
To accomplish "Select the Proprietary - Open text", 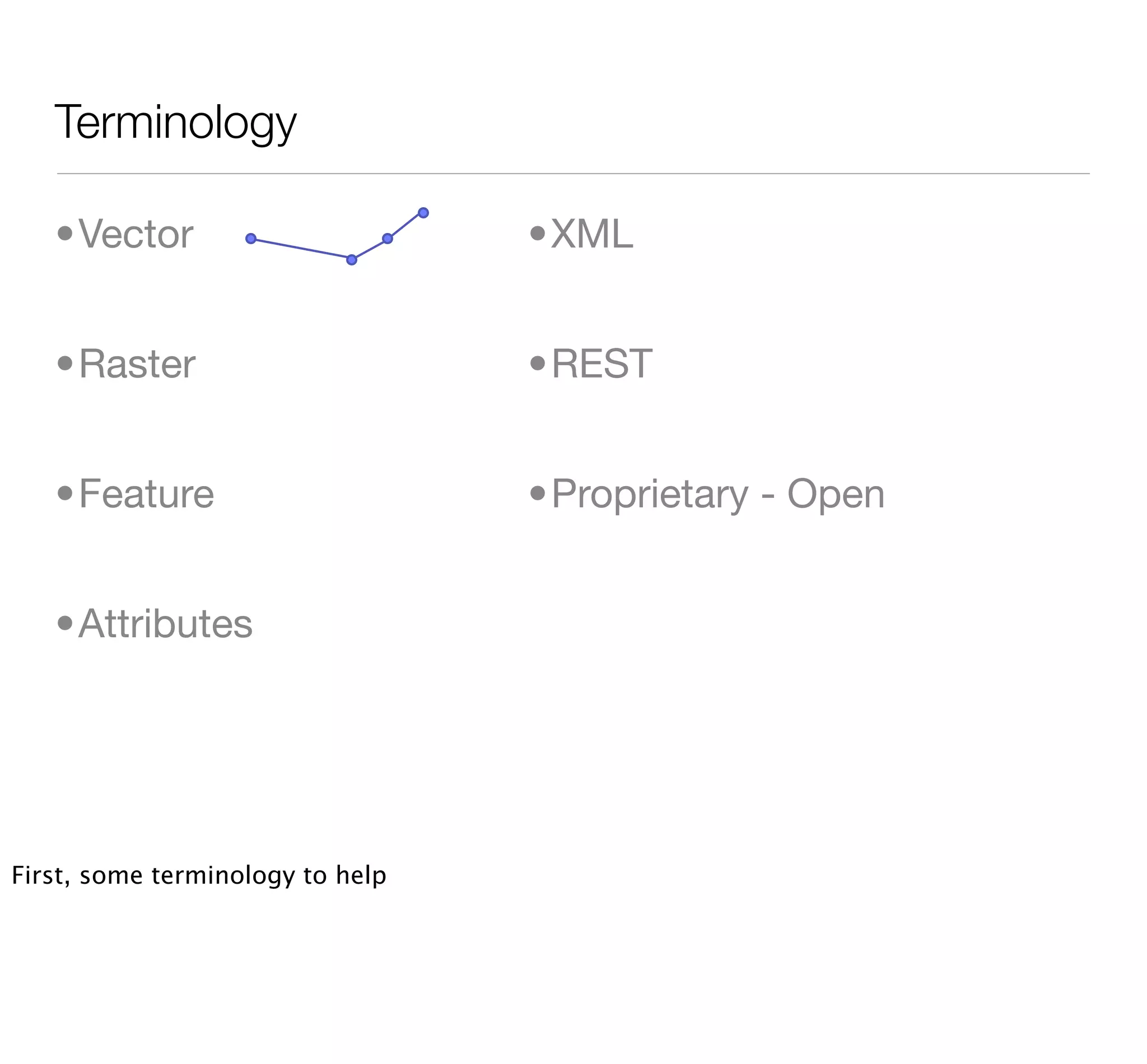I will coord(717,494).
